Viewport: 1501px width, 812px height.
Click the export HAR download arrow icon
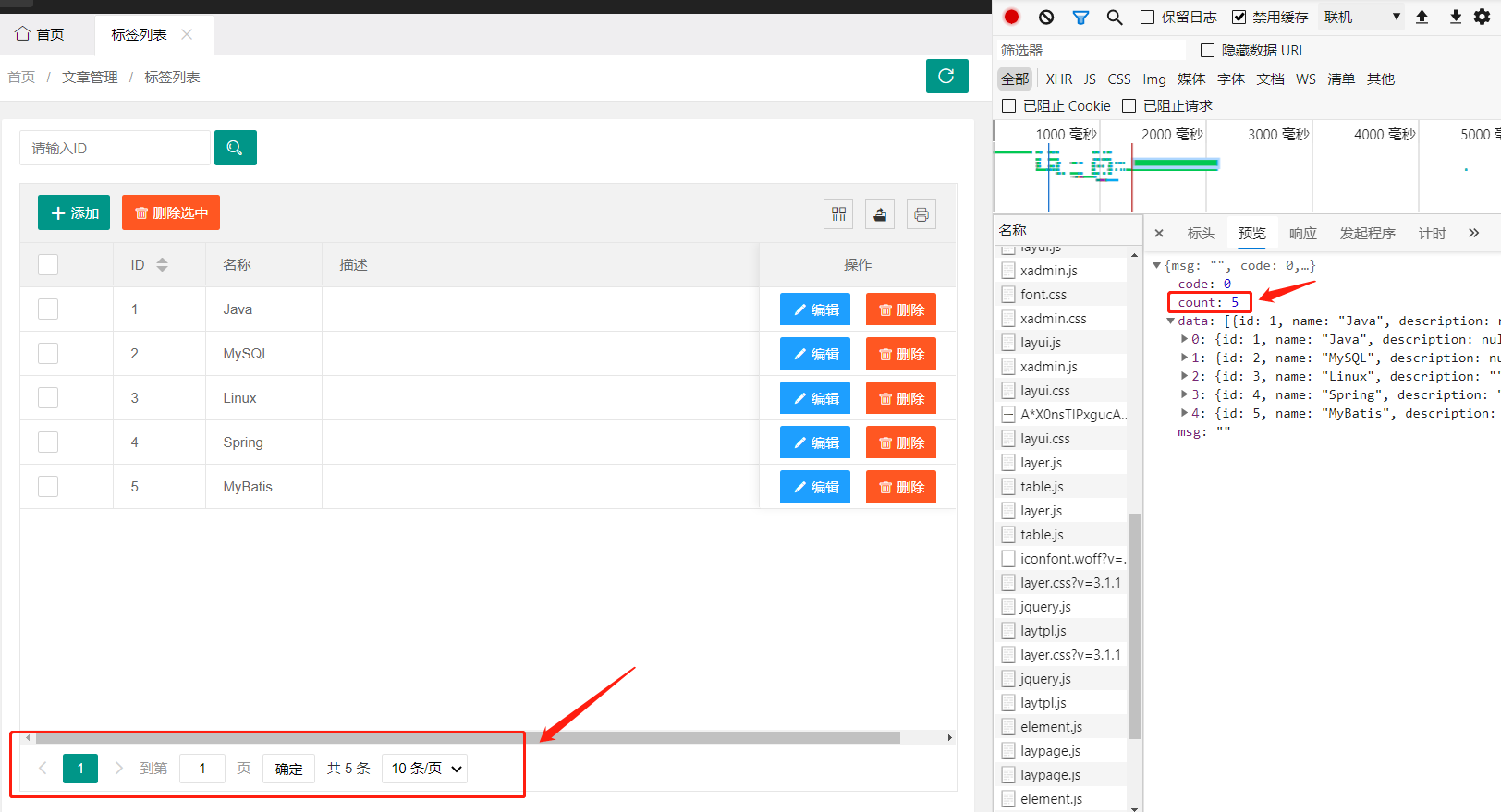tap(1456, 17)
